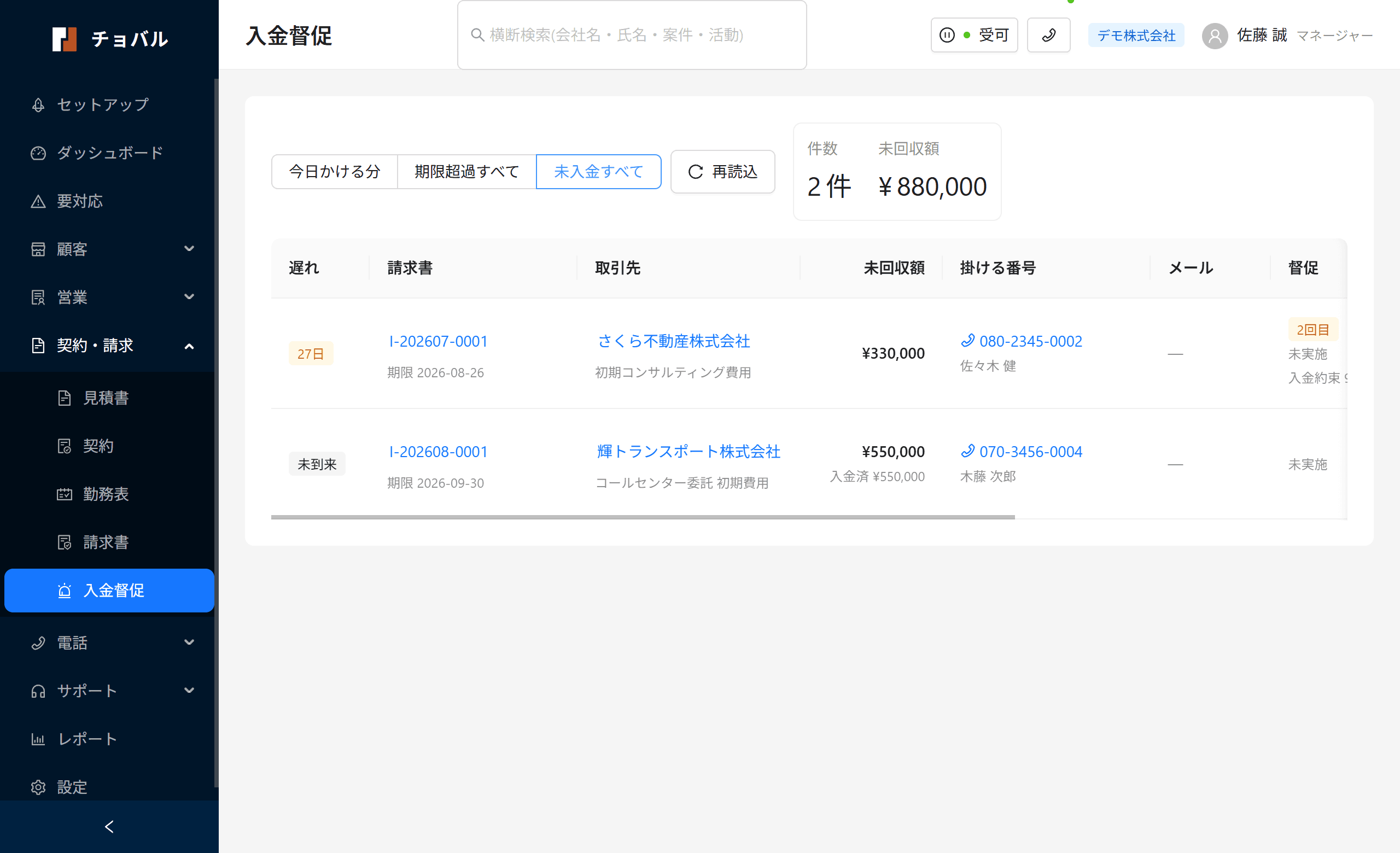Screen dimensions: 1400x853
Task: Open 輝トランスポート株式会社 customer link
Action: 689,452
